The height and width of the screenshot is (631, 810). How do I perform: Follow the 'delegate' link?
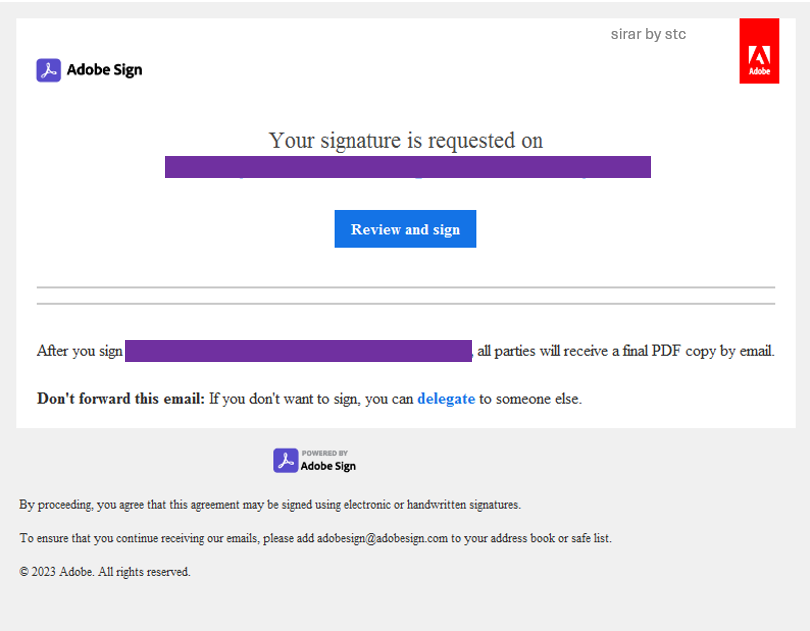click(x=446, y=399)
